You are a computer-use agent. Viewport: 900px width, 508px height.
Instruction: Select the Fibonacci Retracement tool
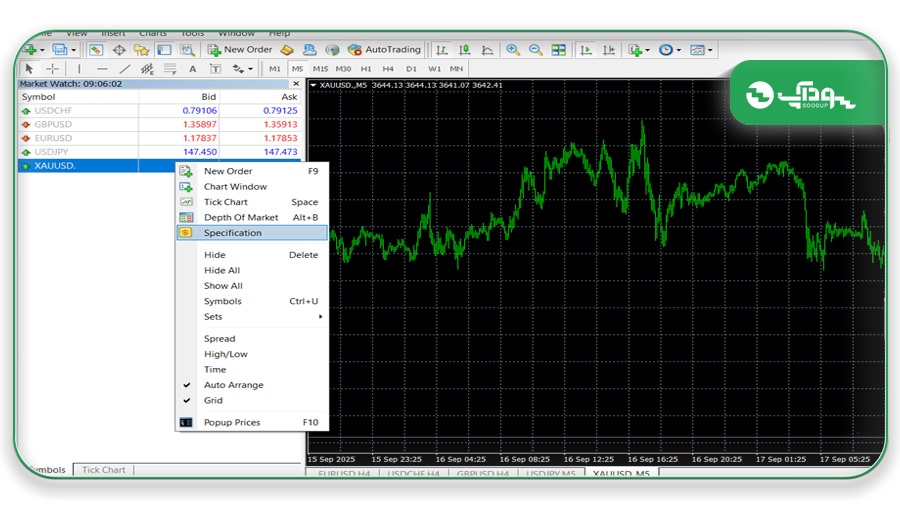tap(170, 69)
